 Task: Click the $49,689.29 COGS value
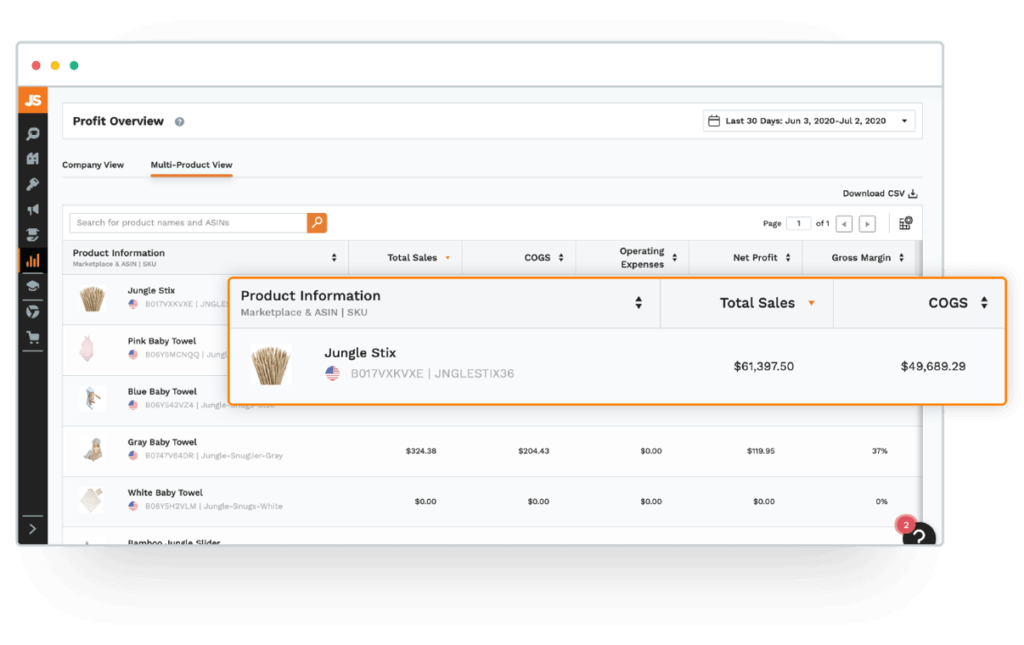point(933,366)
